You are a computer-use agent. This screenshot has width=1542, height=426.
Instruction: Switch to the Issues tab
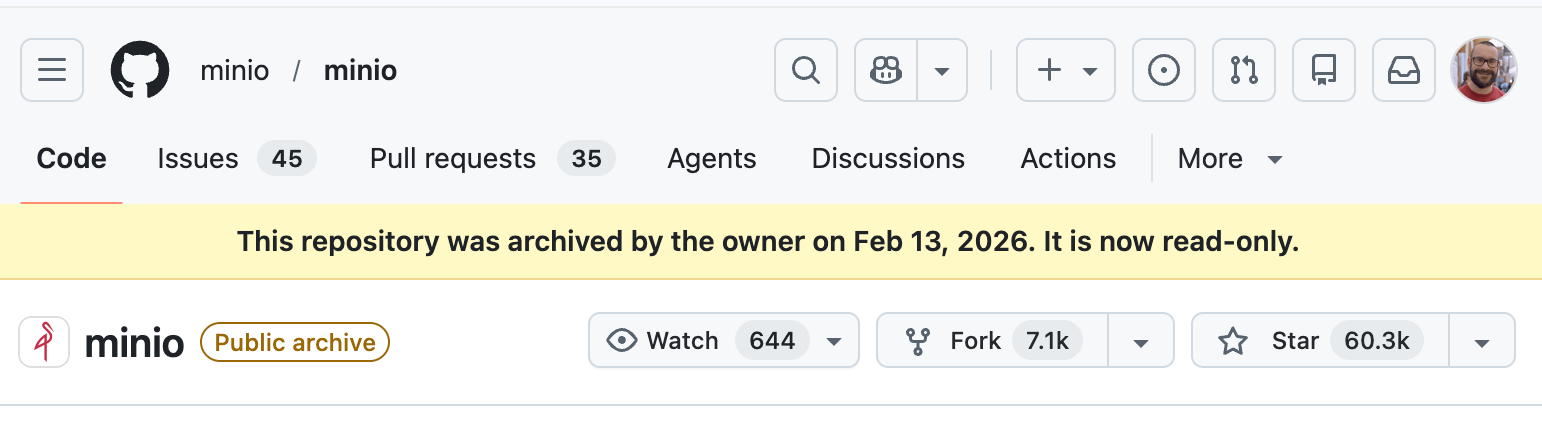coord(236,159)
